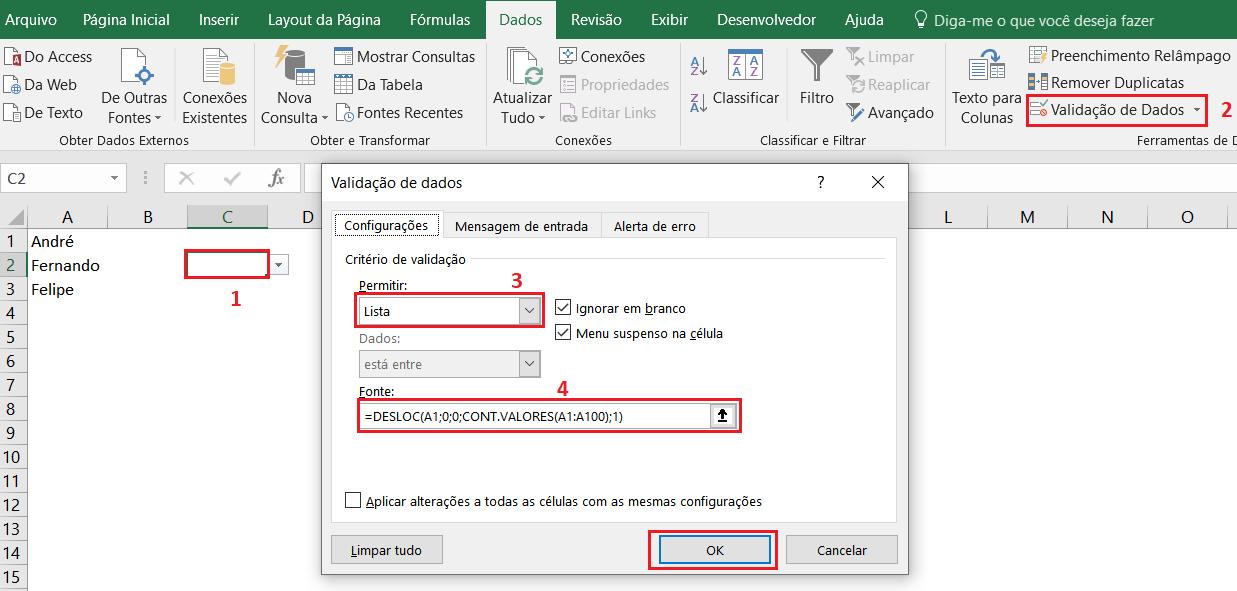Screen dimensions: 1237x591
Task: Click the Da Tabela icon
Action: (x=344, y=85)
